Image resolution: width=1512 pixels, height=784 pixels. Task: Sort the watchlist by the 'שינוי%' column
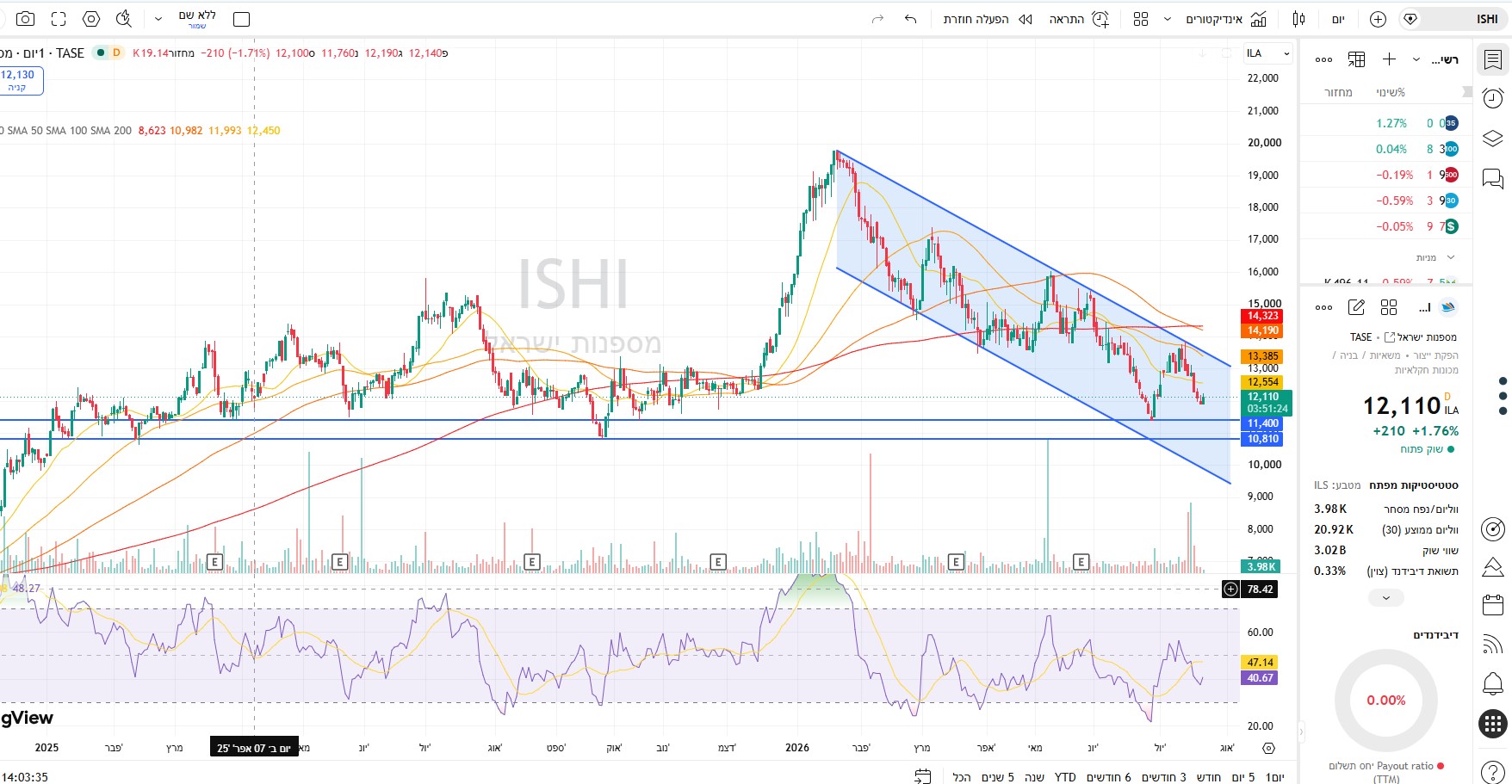click(x=1390, y=92)
